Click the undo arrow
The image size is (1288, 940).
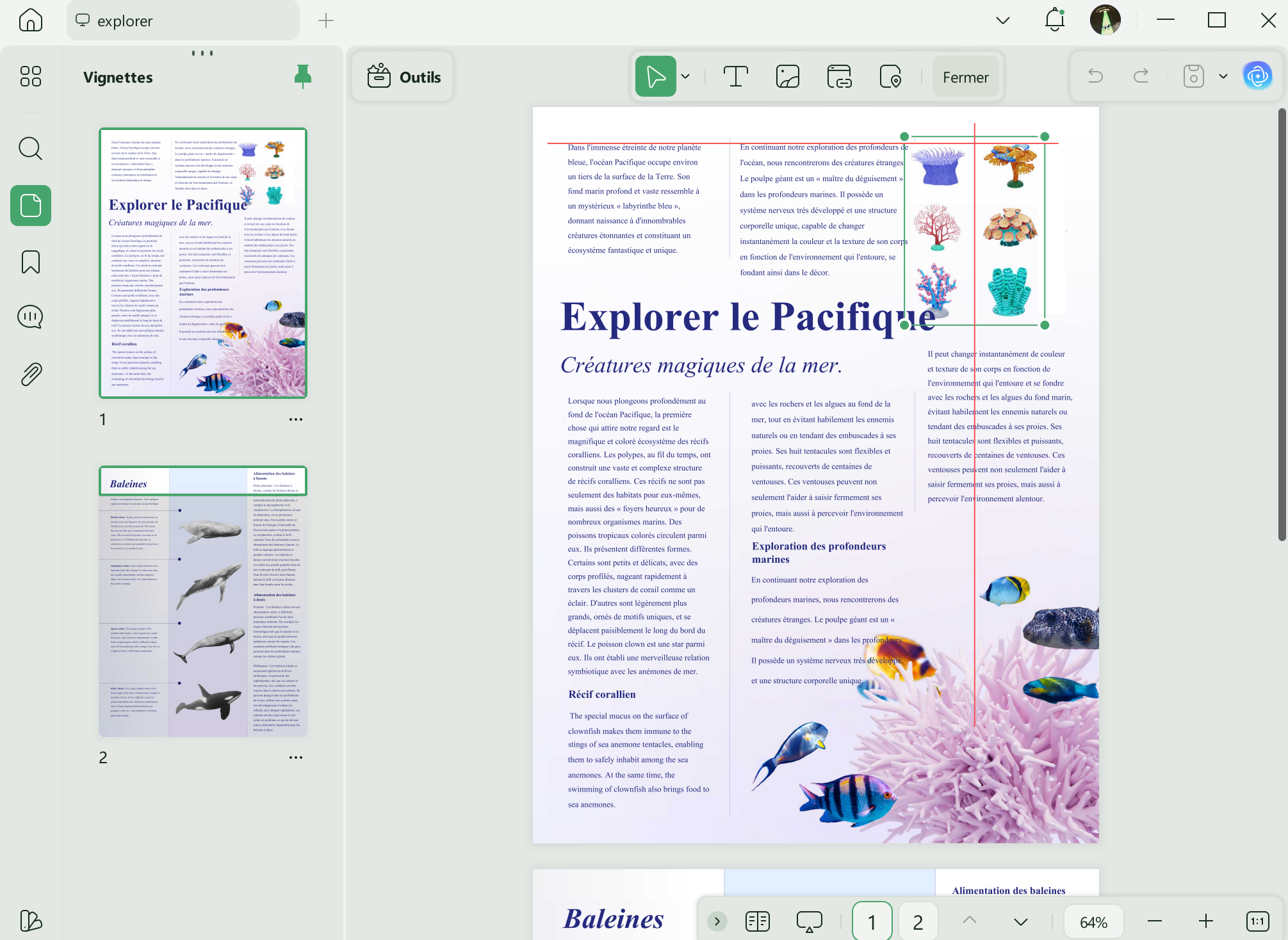coord(1095,77)
